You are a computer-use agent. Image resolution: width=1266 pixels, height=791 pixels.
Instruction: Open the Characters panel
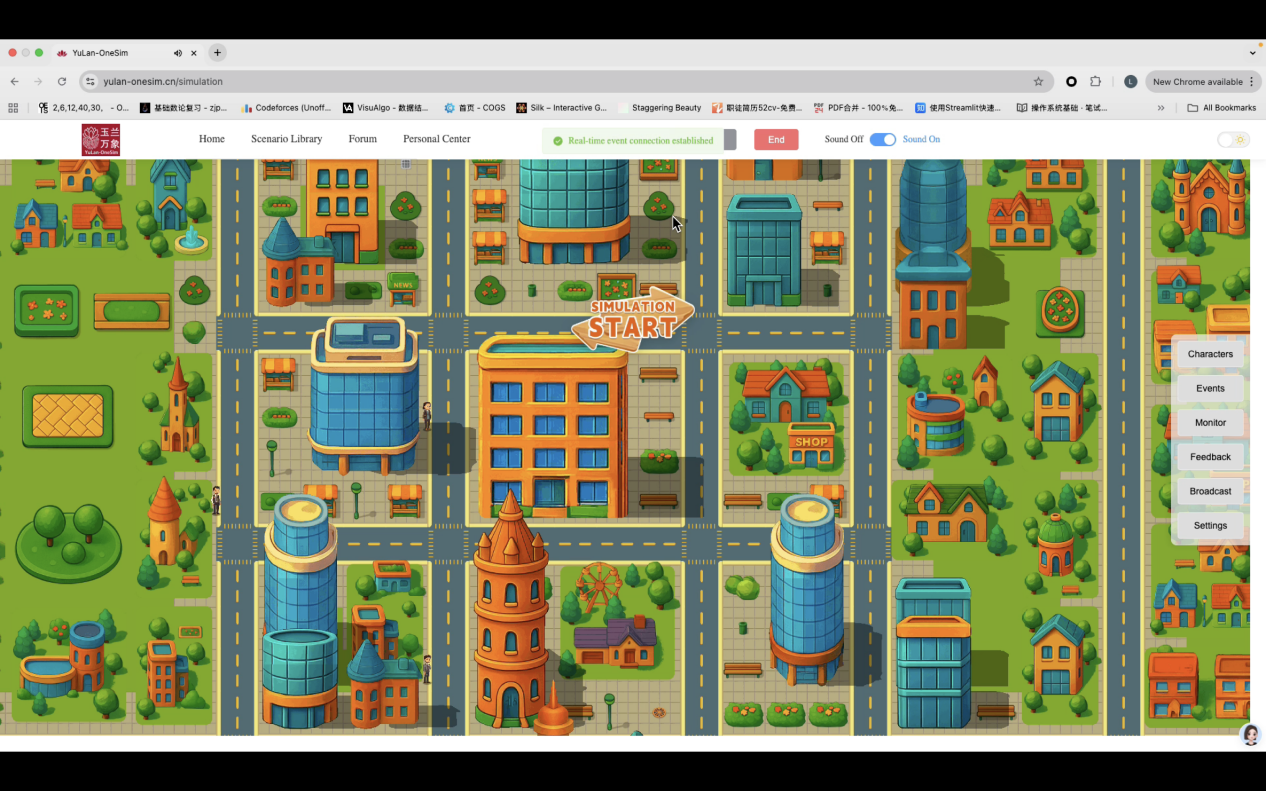[x=1210, y=354]
